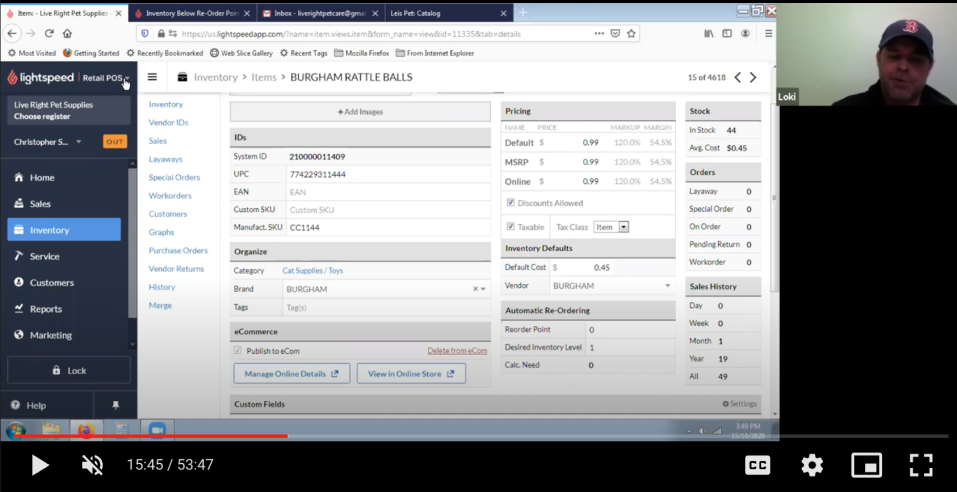Click the Reorder Point field
The width and height of the screenshot is (957, 492).
click(630, 330)
